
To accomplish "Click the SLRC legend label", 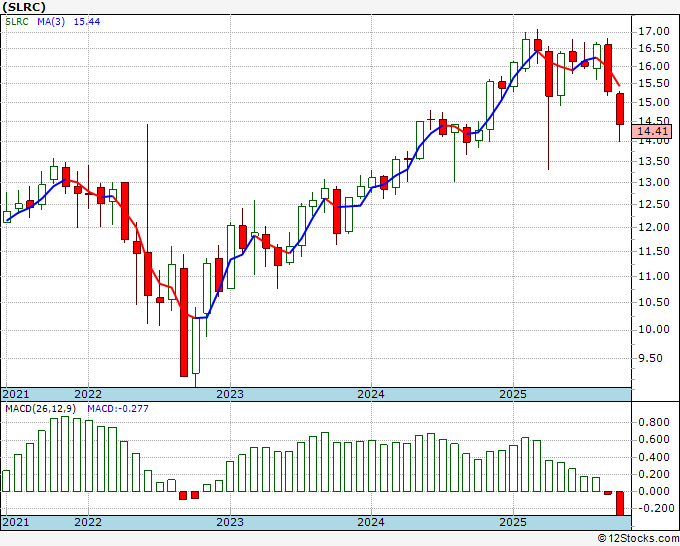I will pos(17,22).
